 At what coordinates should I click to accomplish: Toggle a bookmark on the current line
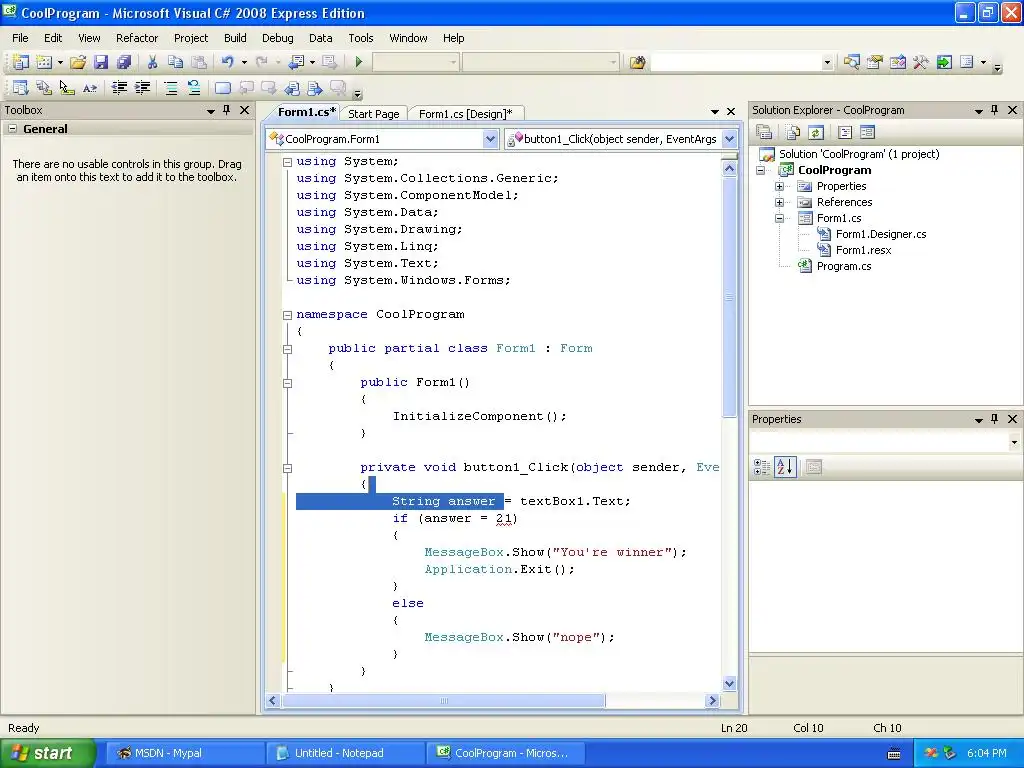223,88
